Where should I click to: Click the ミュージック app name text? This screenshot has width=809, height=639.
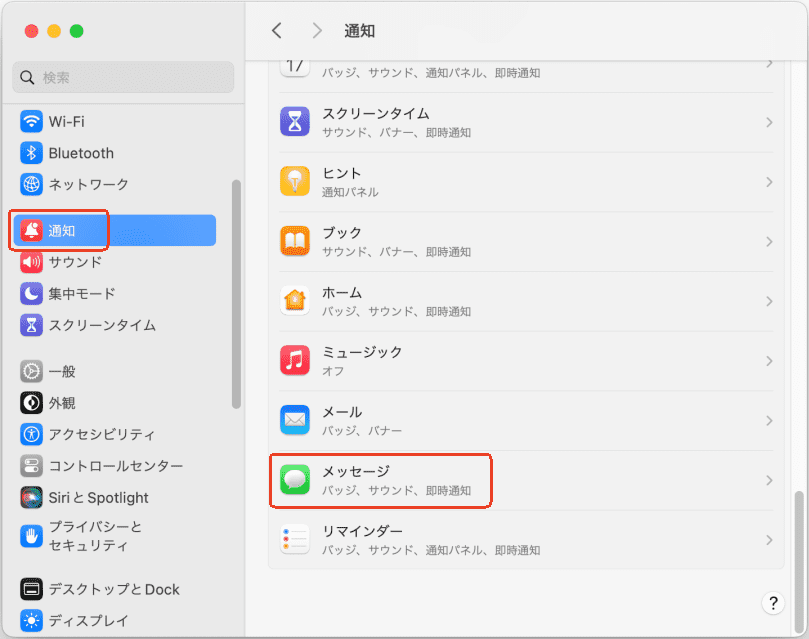[362, 352]
